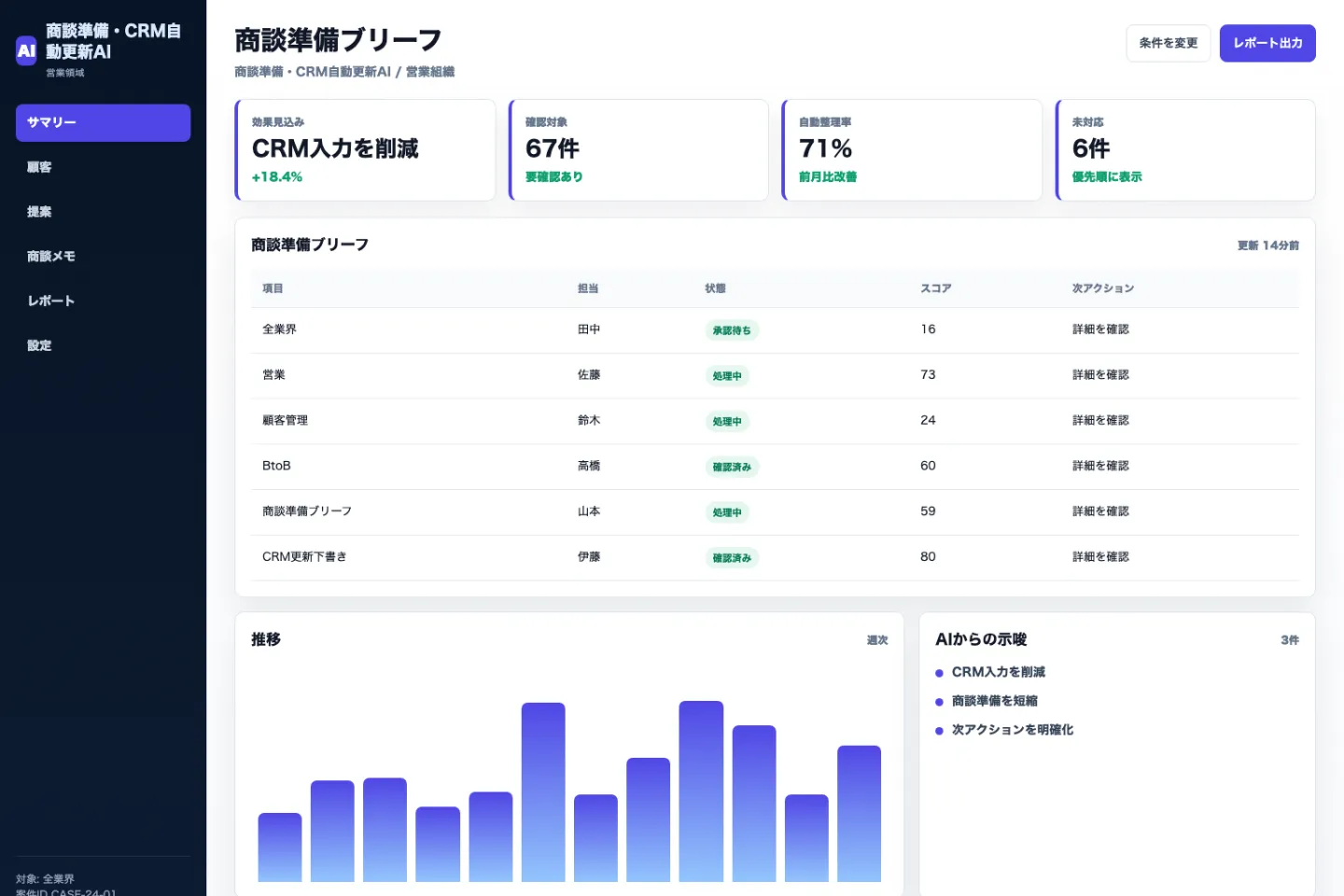Open 設定 in the sidebar
The width and height of the screenshot is (1344, 896).
103,345
